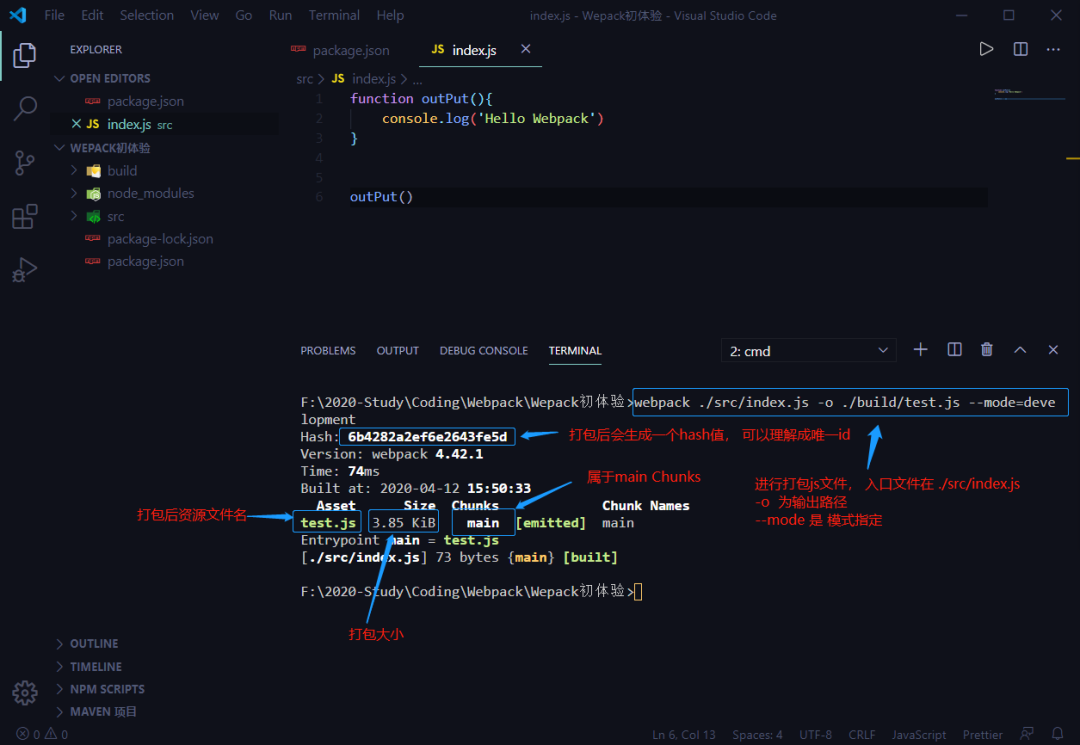Run the code with play icon
1080x745 pixels.
click(986, 49)
